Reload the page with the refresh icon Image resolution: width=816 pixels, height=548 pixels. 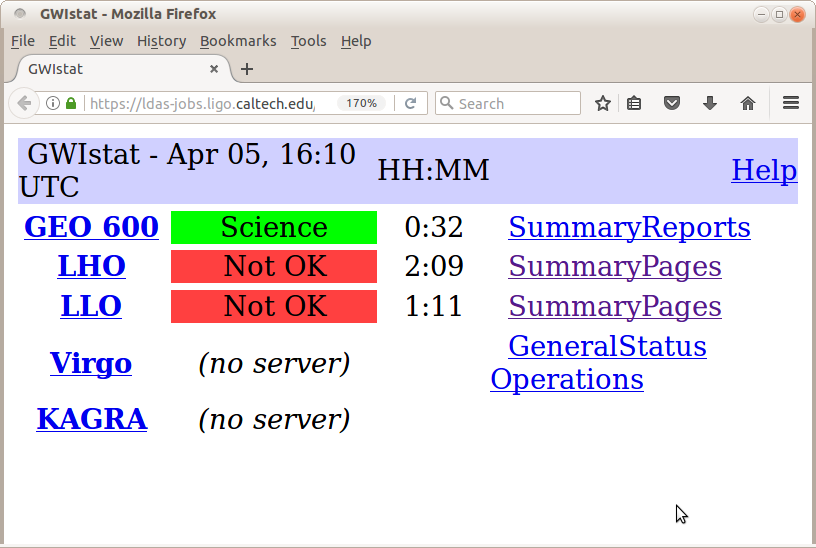pos(411,103)
